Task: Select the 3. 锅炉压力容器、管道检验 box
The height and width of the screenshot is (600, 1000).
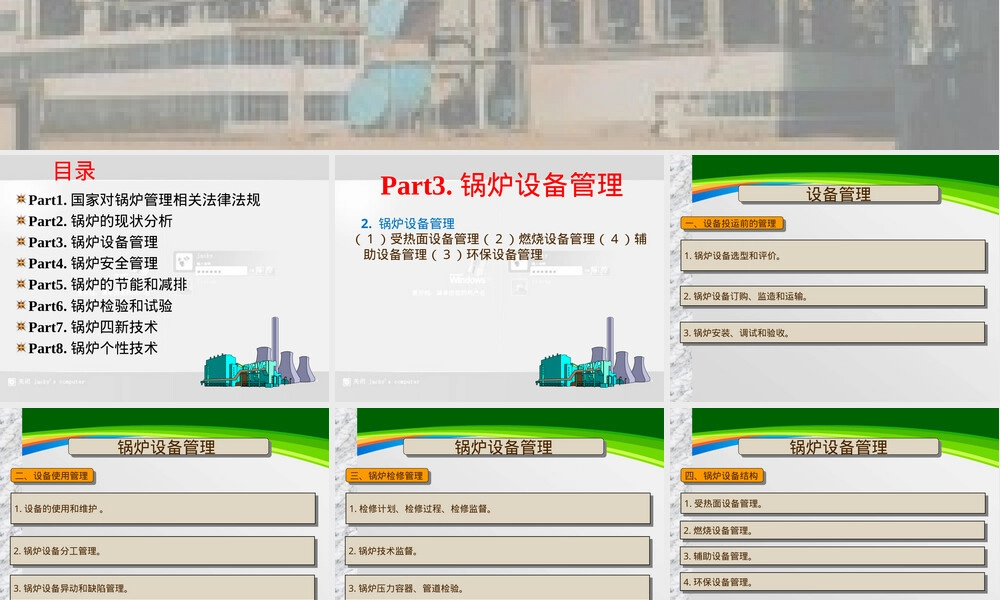Action: point(498,588)
